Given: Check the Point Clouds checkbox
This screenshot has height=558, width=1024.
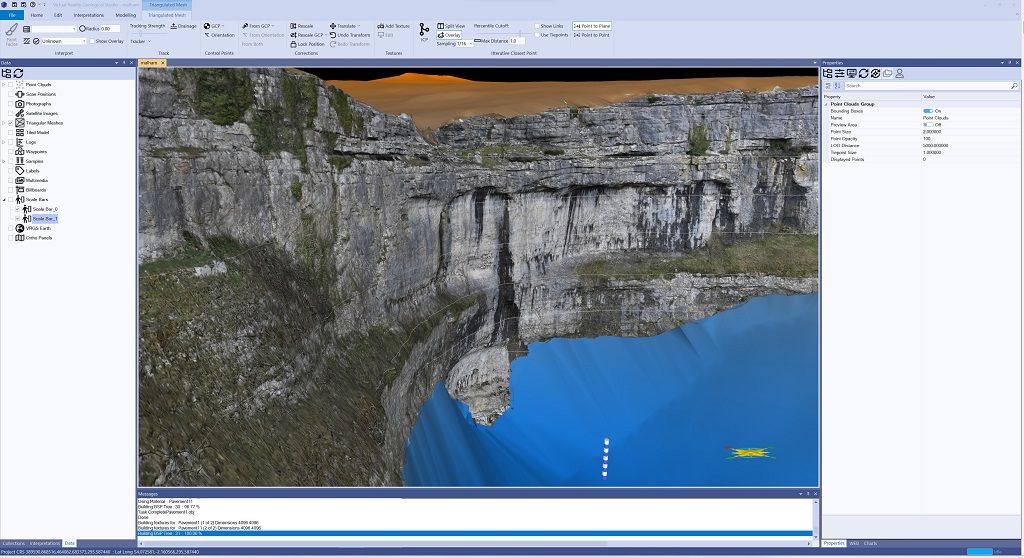Looking at the screenshot, I should (10, 84).
